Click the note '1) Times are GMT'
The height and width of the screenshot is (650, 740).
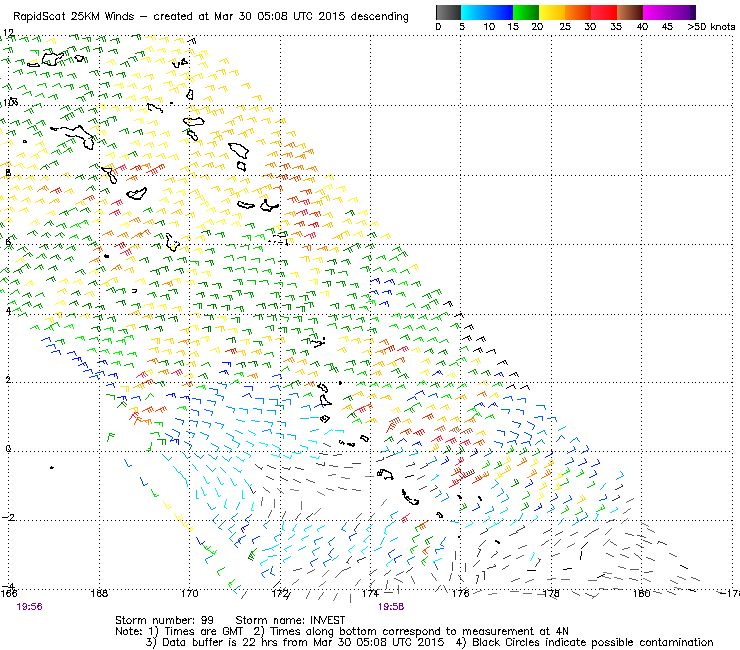[x=196, y=631]
